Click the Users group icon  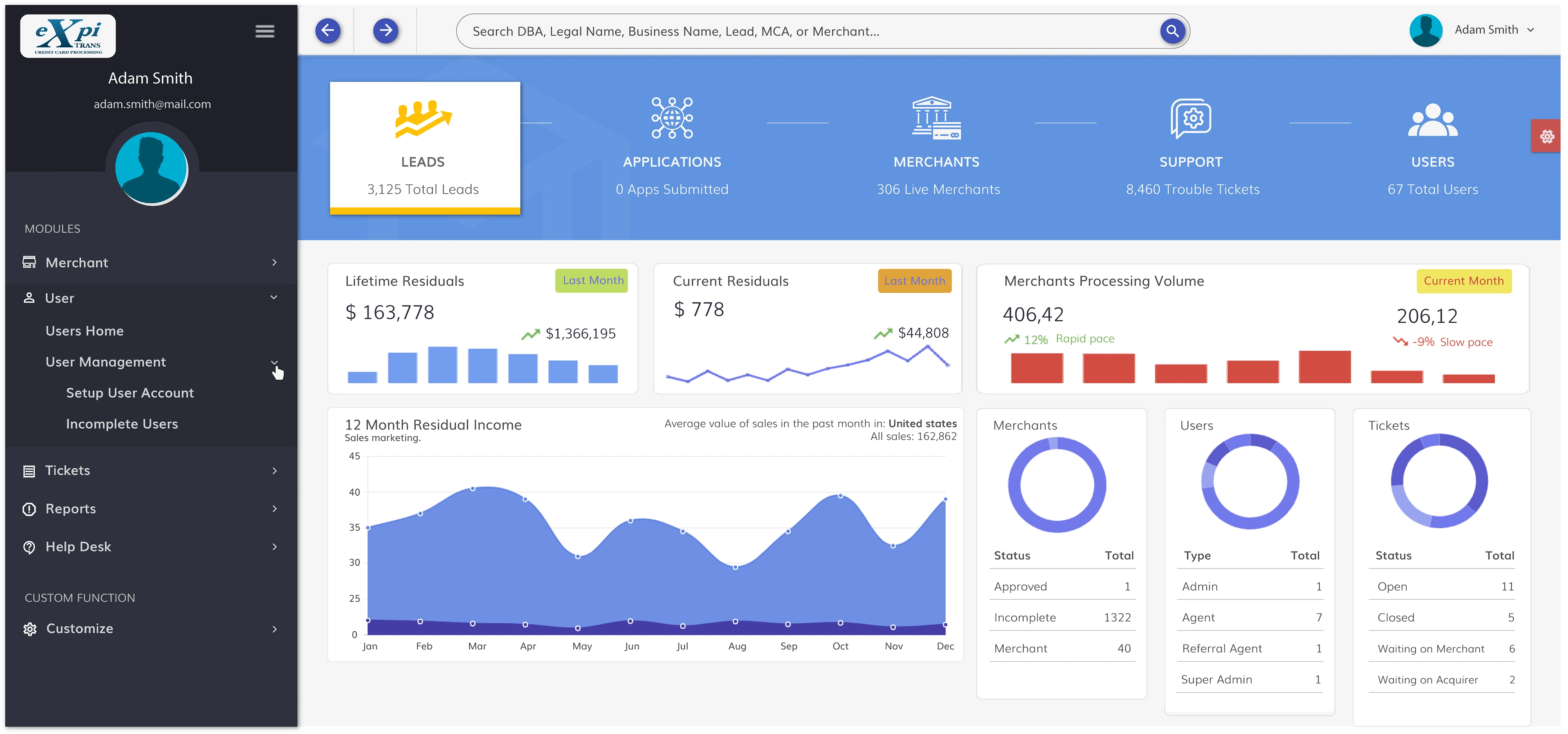click(1433, 120)
